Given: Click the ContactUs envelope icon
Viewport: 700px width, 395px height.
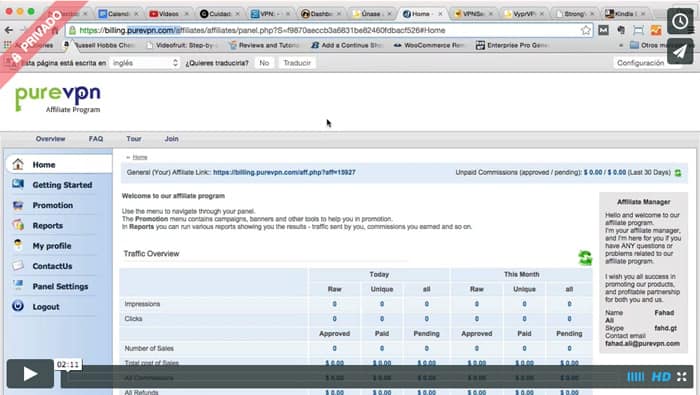Looking at the screenshot, I should (x=18, y=266).
